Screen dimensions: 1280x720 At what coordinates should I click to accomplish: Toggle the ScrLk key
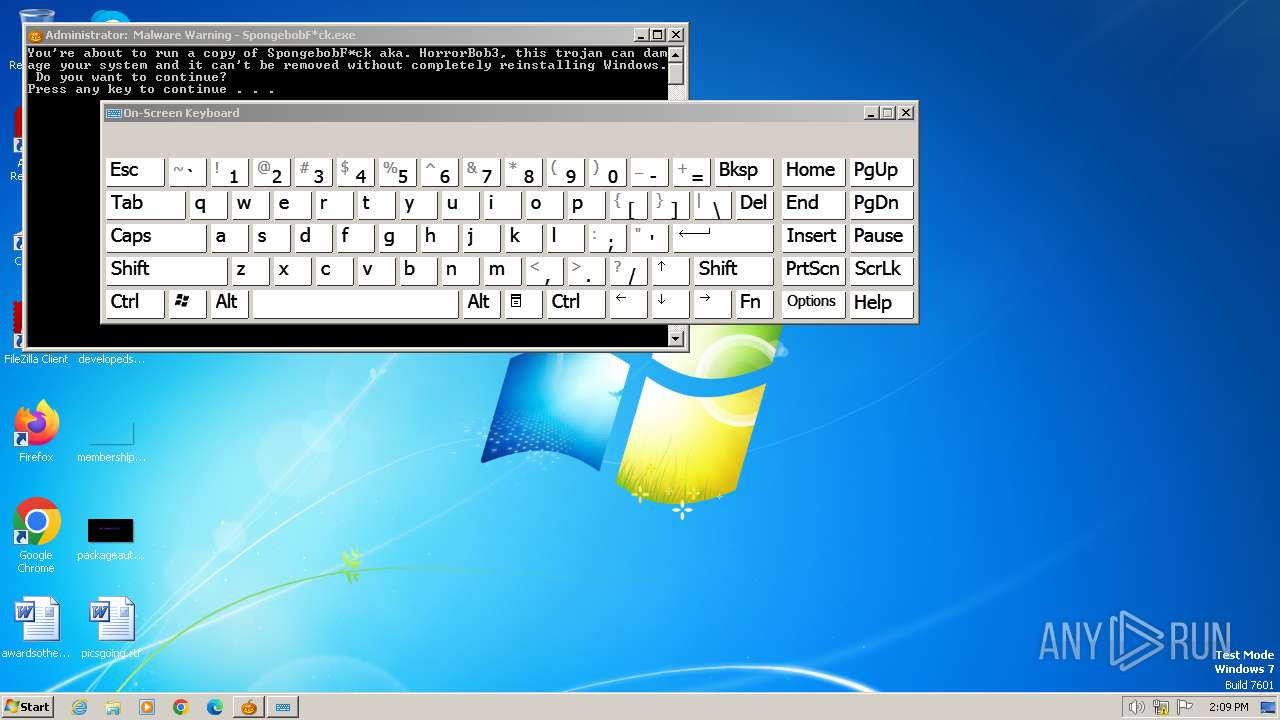tap(881, 270)
